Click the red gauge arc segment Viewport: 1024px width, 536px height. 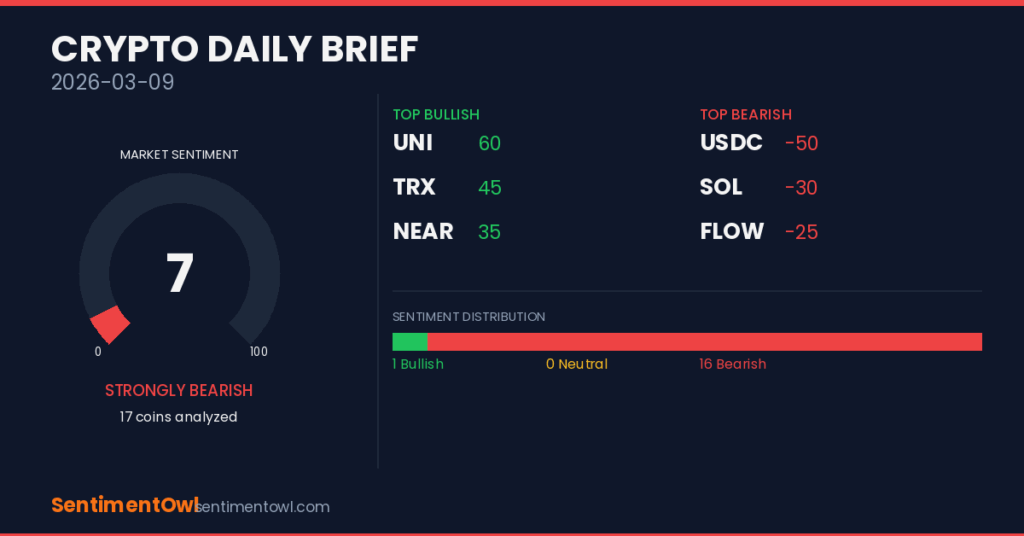(x=111, y=325)
